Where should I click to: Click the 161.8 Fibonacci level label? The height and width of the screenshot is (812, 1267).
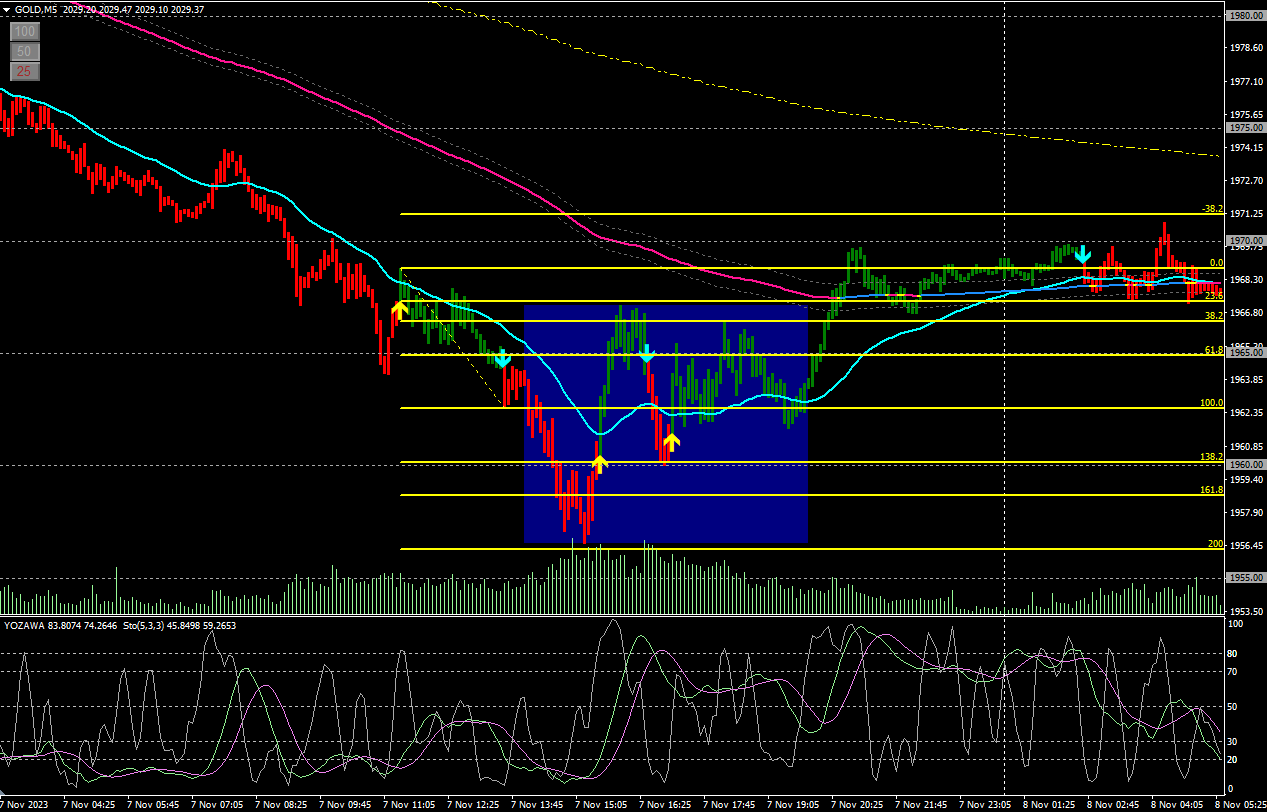pos(1212,490)
